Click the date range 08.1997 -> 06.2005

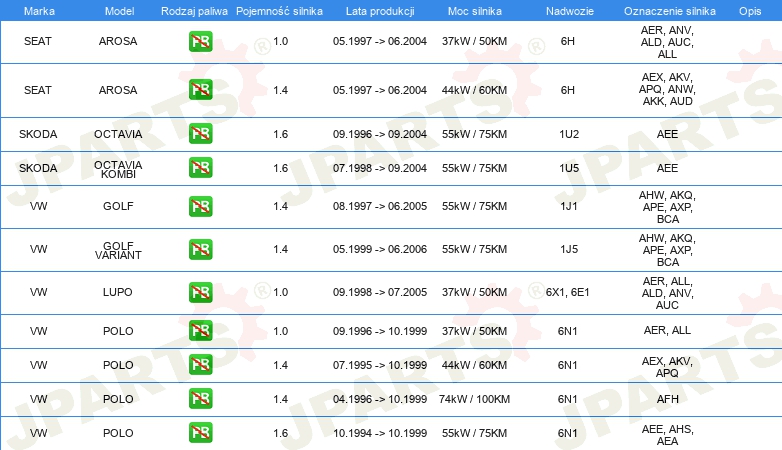pyautogui.click(x=380, y=206)
